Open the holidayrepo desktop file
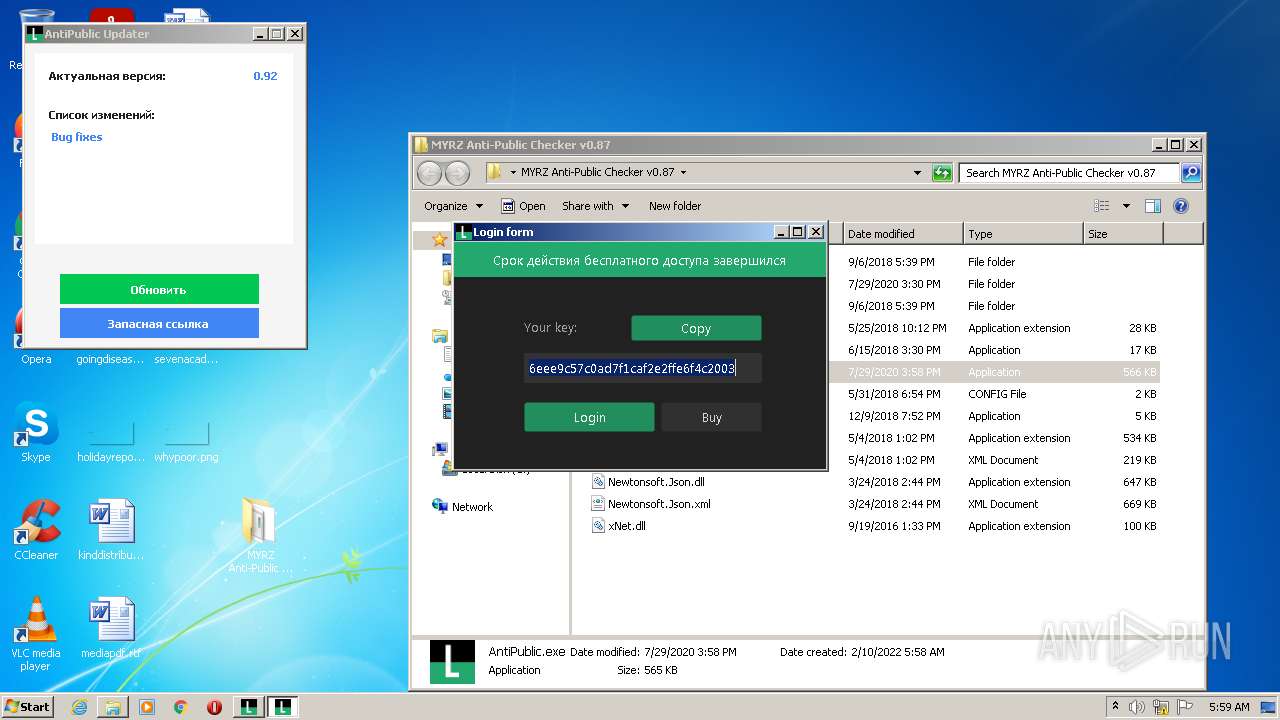The image size is (1280, 720). click(x=111, y=441)
